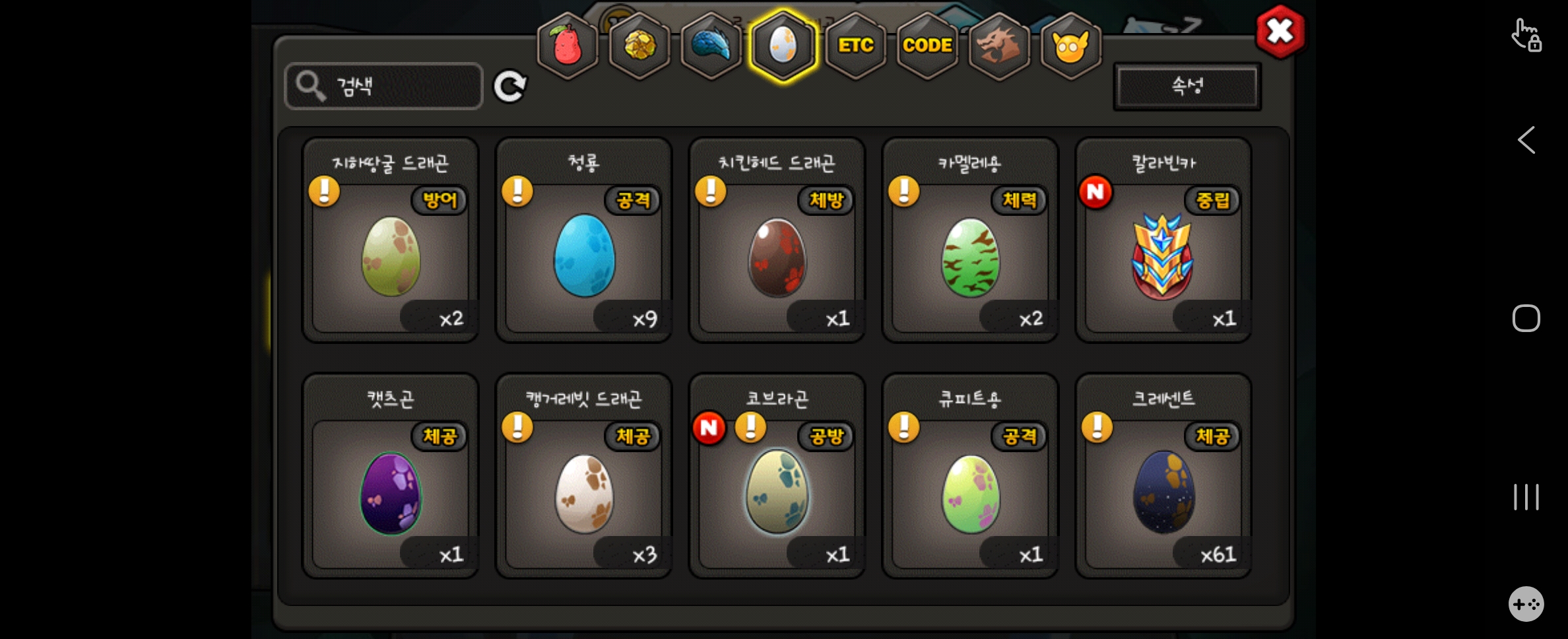Click the 검색 search field

tap(383, 86)
